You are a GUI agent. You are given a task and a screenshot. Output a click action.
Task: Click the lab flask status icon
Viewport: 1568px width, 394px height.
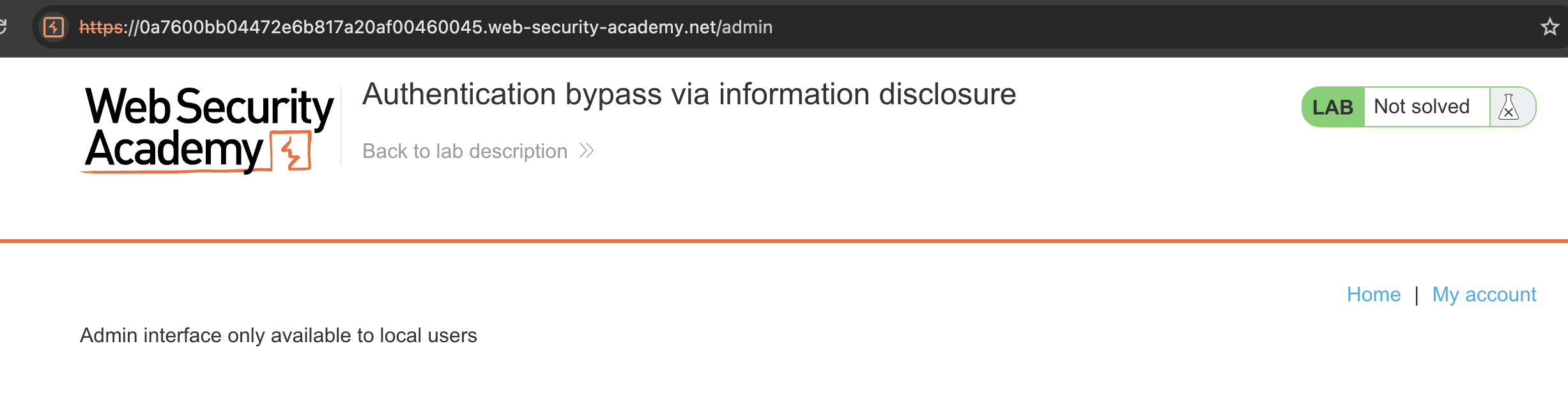pos(1509,107)
